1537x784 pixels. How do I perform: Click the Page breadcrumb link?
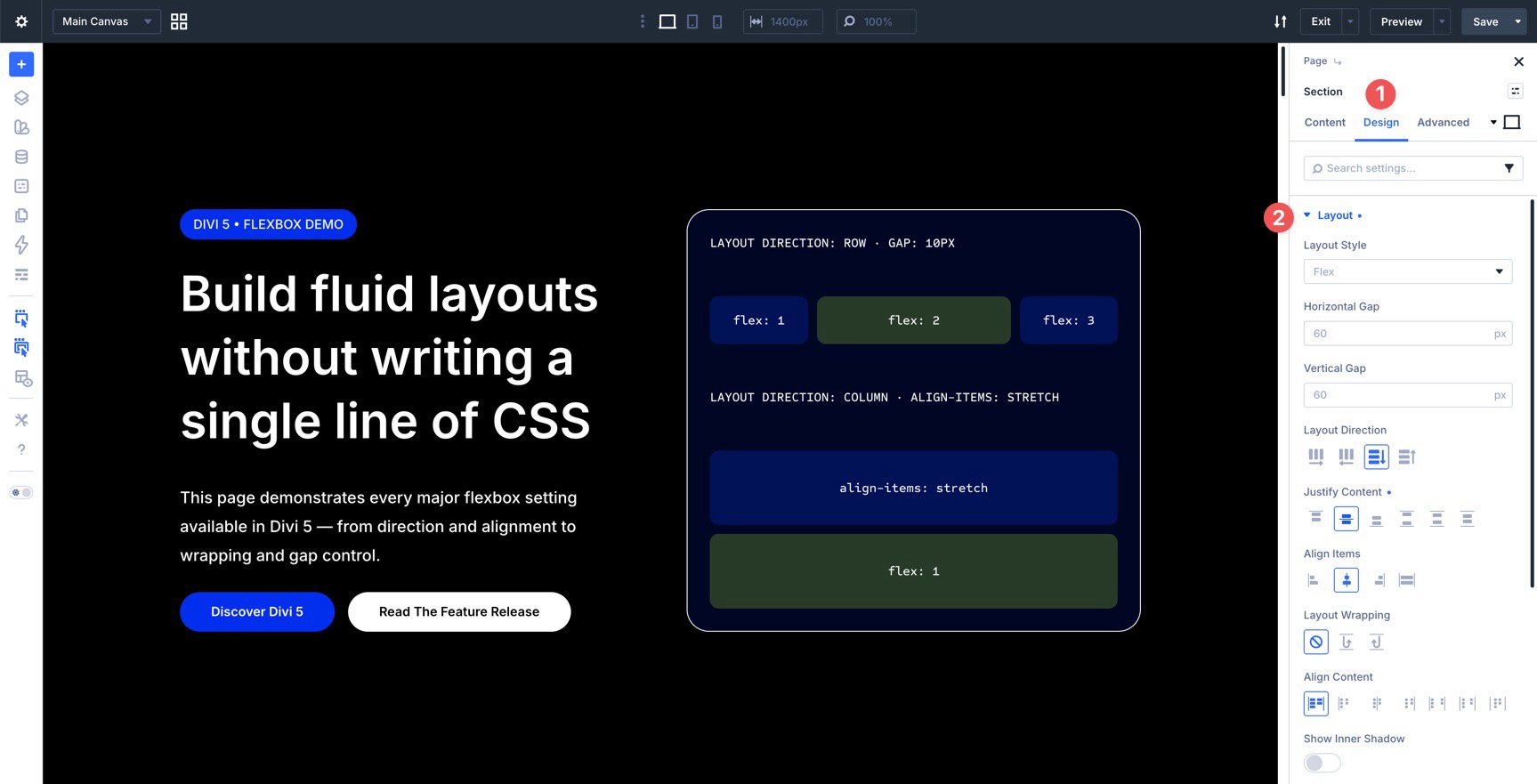(1315, 61)
